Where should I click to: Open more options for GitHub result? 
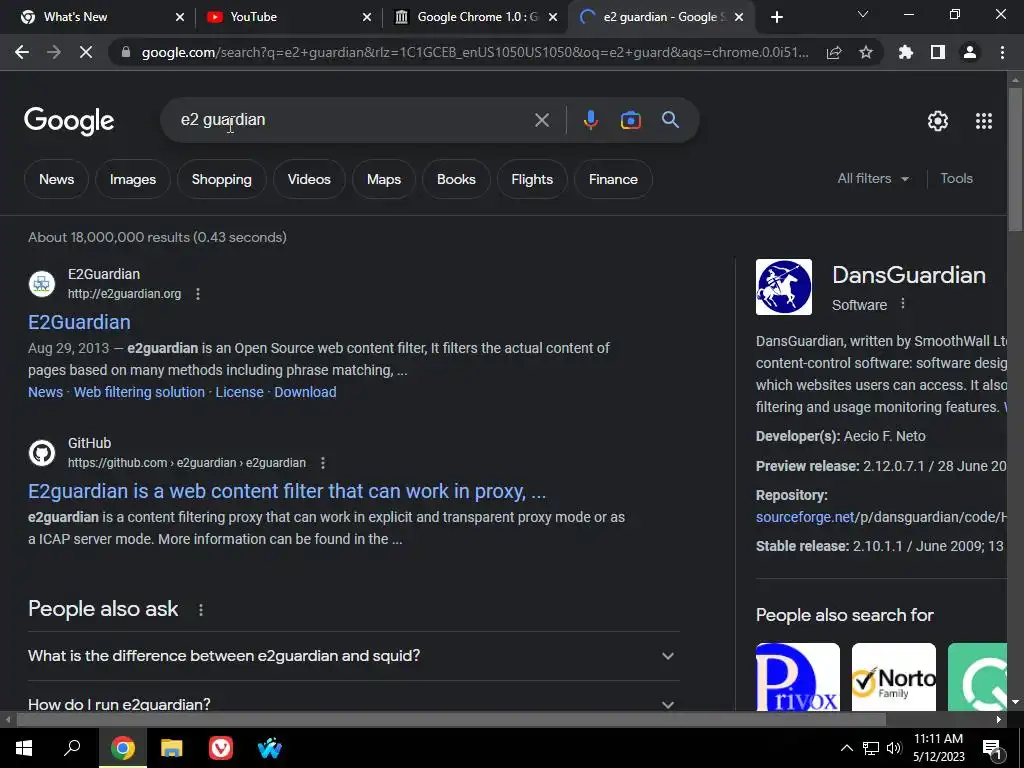tap(323, 463)
